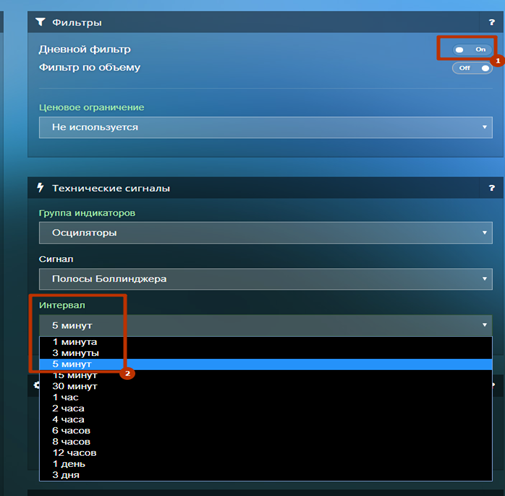Select 4 часа interval option
This screenshot has width=505, height=496.
(266, 420)
